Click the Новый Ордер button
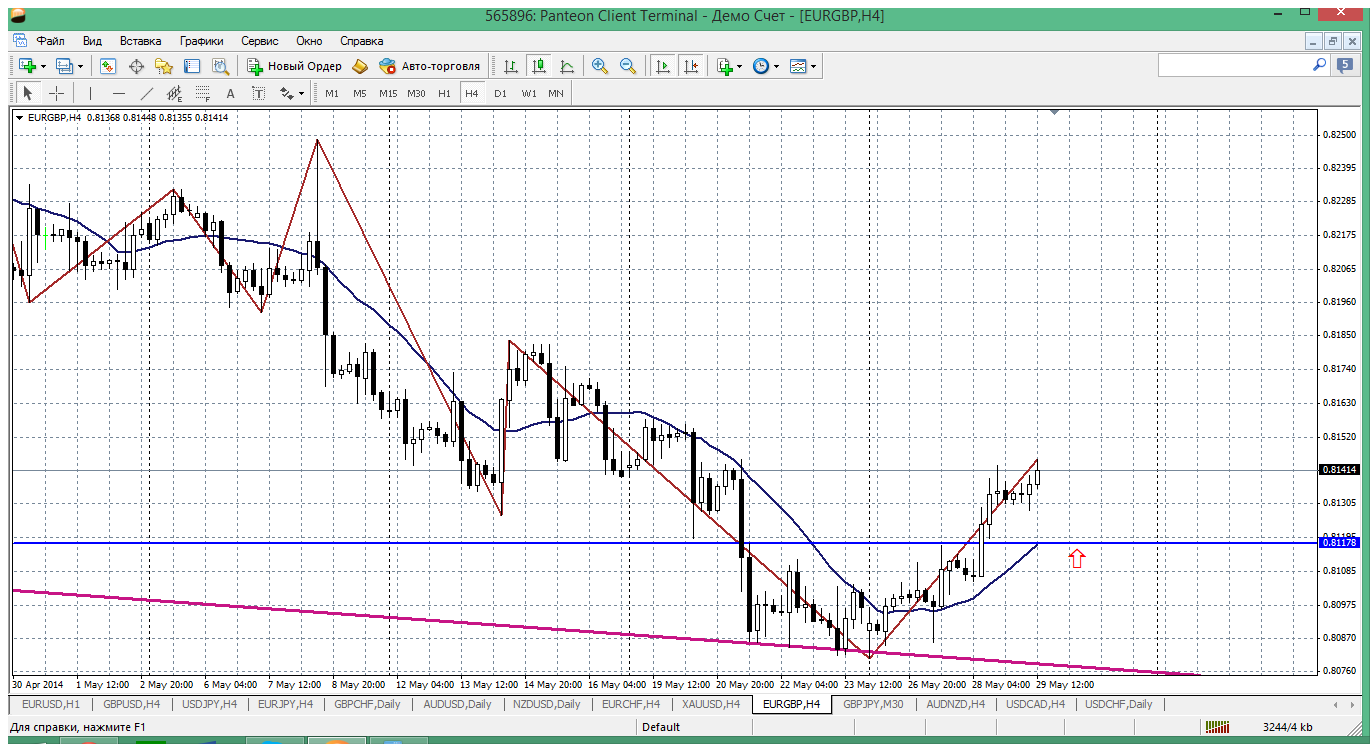Image resolution: width=1370 pixels, height=744 pixels. pos(295,66)
